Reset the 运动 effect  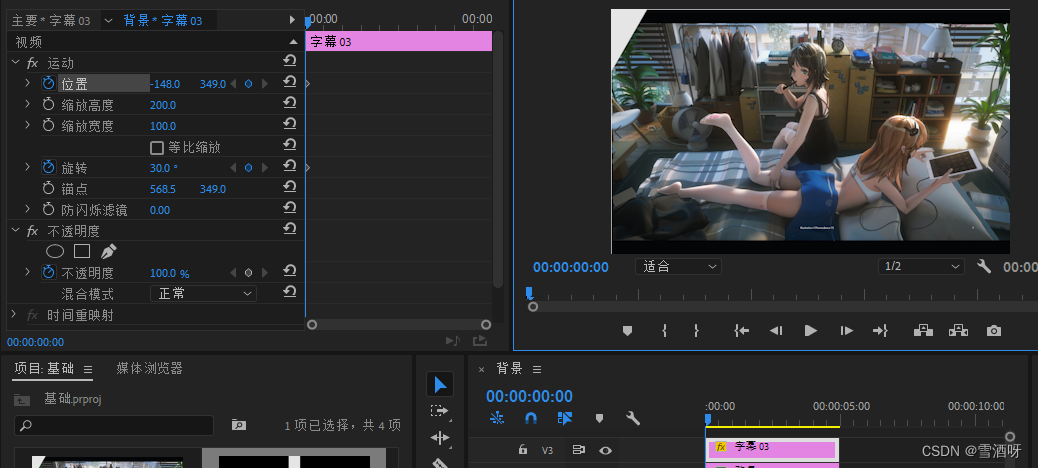tap(289, 62)
